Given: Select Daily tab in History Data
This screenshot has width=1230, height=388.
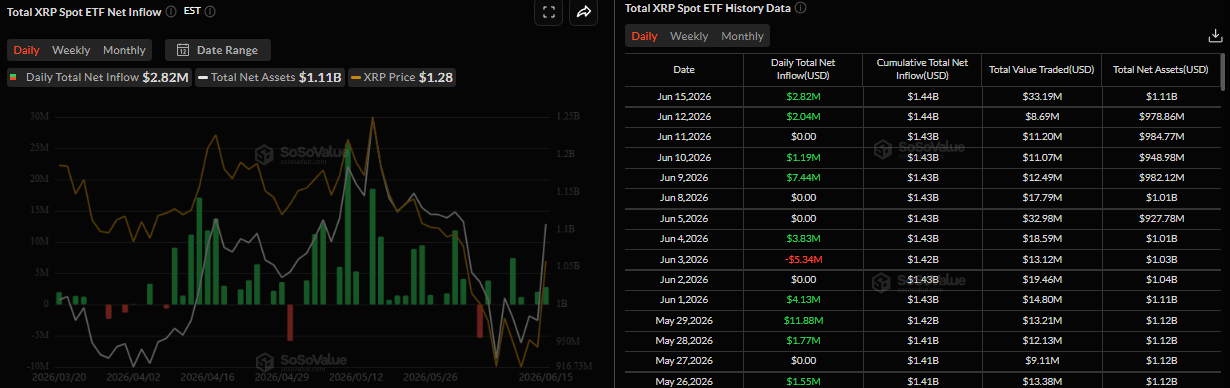Looking at the screenshot, I should [644, 36].
